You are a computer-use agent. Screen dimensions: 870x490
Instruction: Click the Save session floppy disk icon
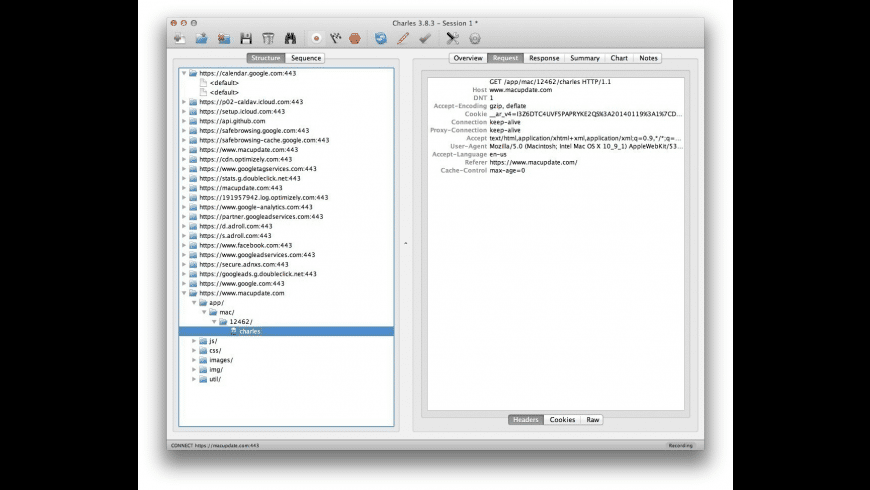[245, 39]
